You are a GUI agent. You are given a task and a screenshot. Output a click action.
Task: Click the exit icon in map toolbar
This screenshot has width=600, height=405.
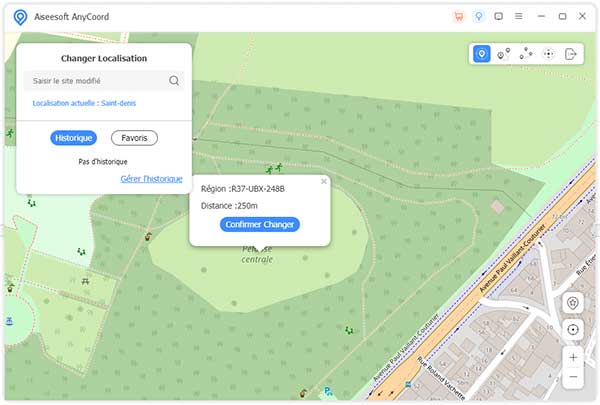pos(571,54)
